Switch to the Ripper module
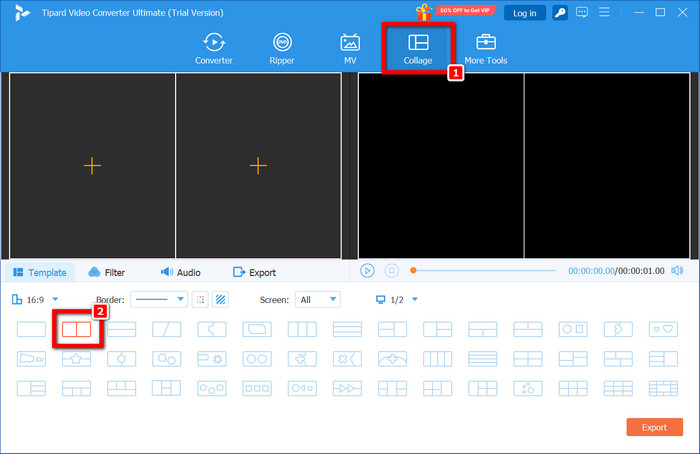The image size is (700, 454). point(282,49)
